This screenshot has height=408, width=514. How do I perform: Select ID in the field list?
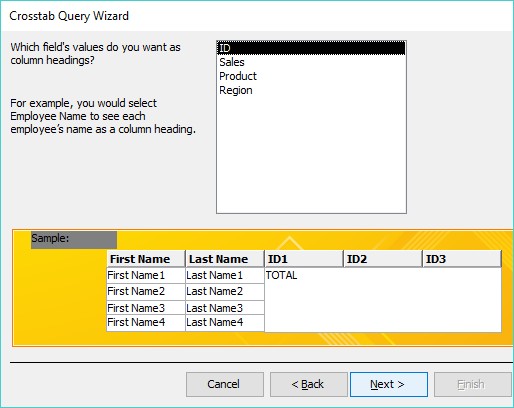(x=311, y=48)
